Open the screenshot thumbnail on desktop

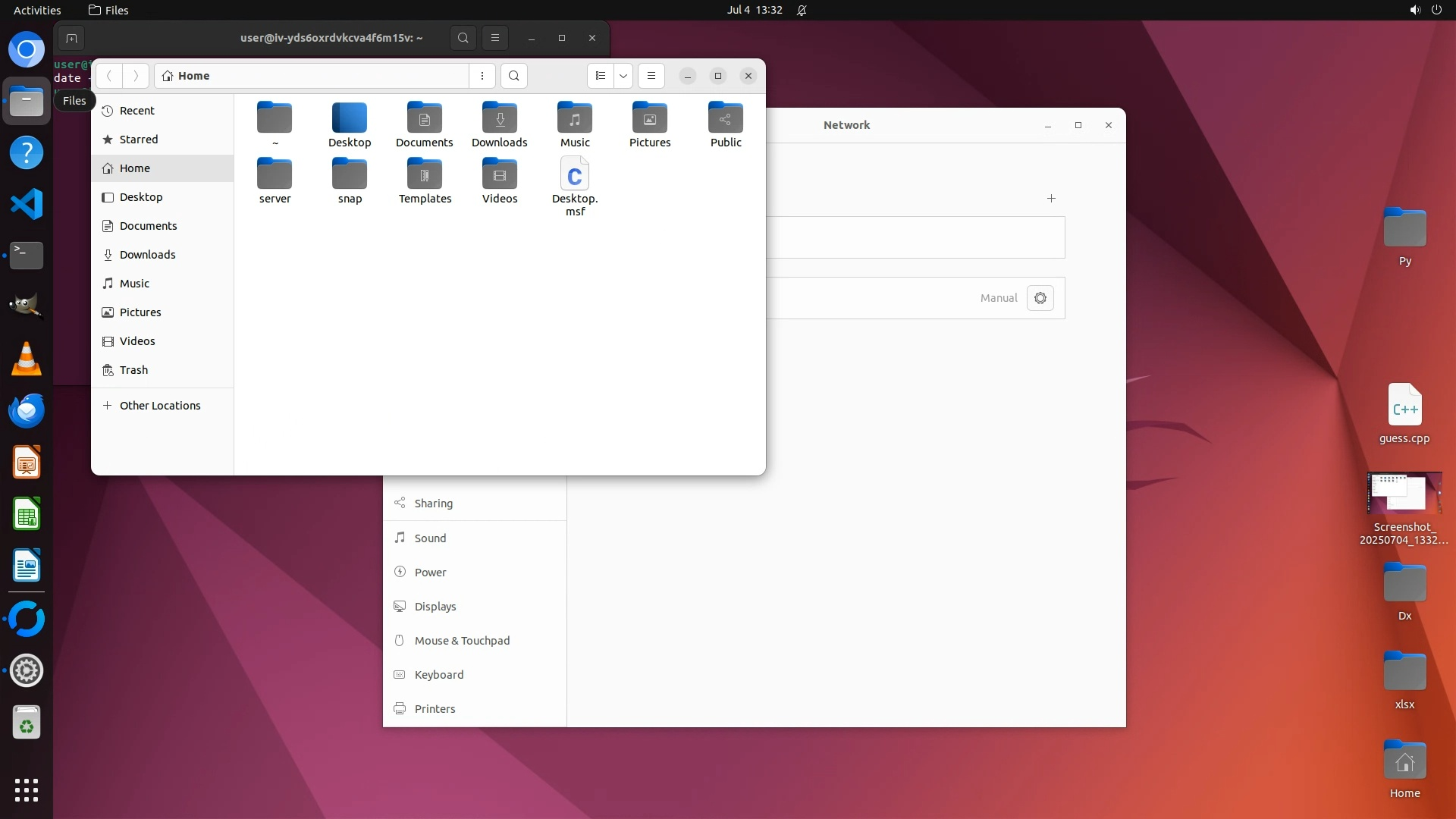tap(1404, 494)
